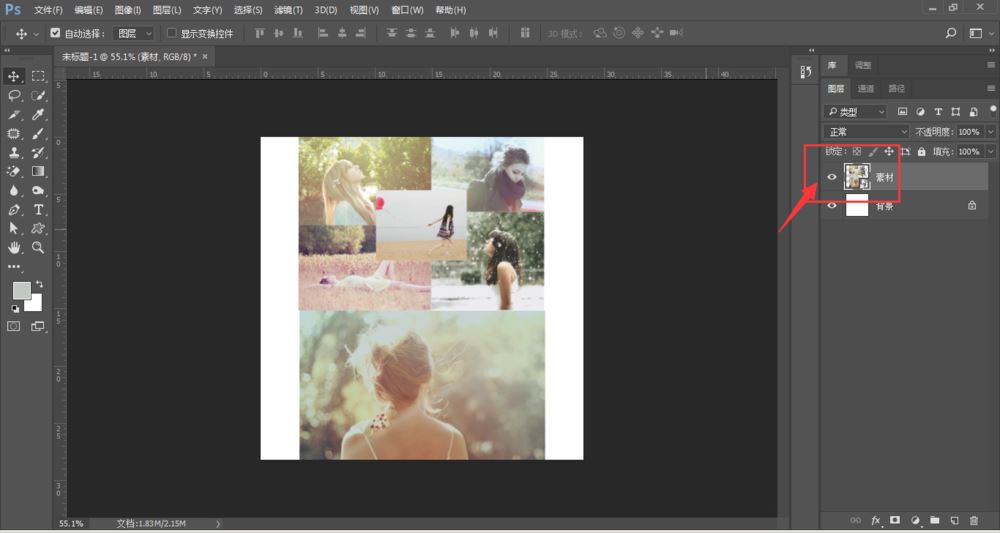Swap foreground and background colors

tap(40, 284)
